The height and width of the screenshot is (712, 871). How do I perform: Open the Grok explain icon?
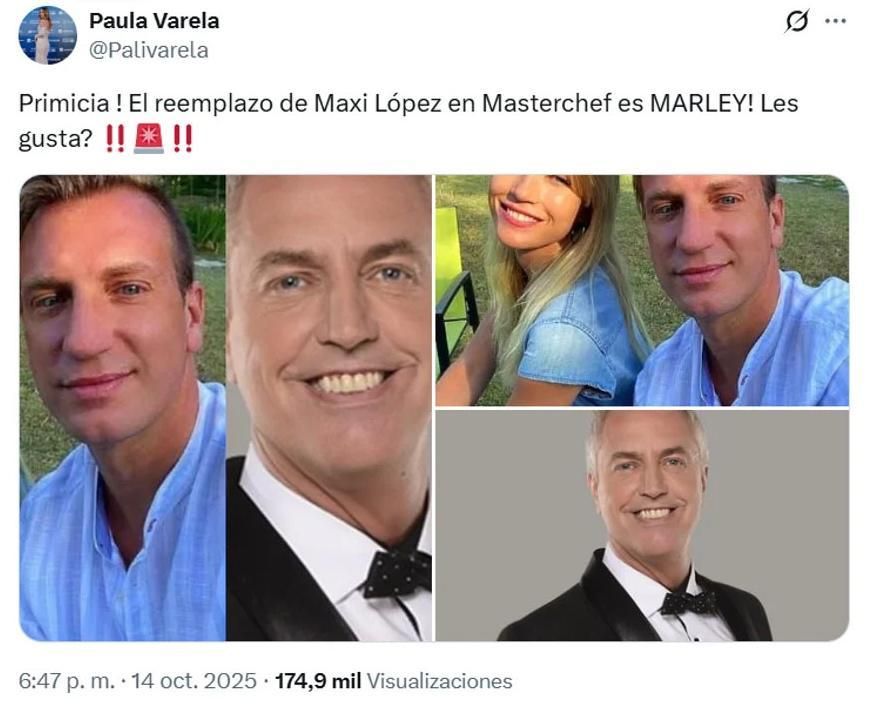(797, 22)
